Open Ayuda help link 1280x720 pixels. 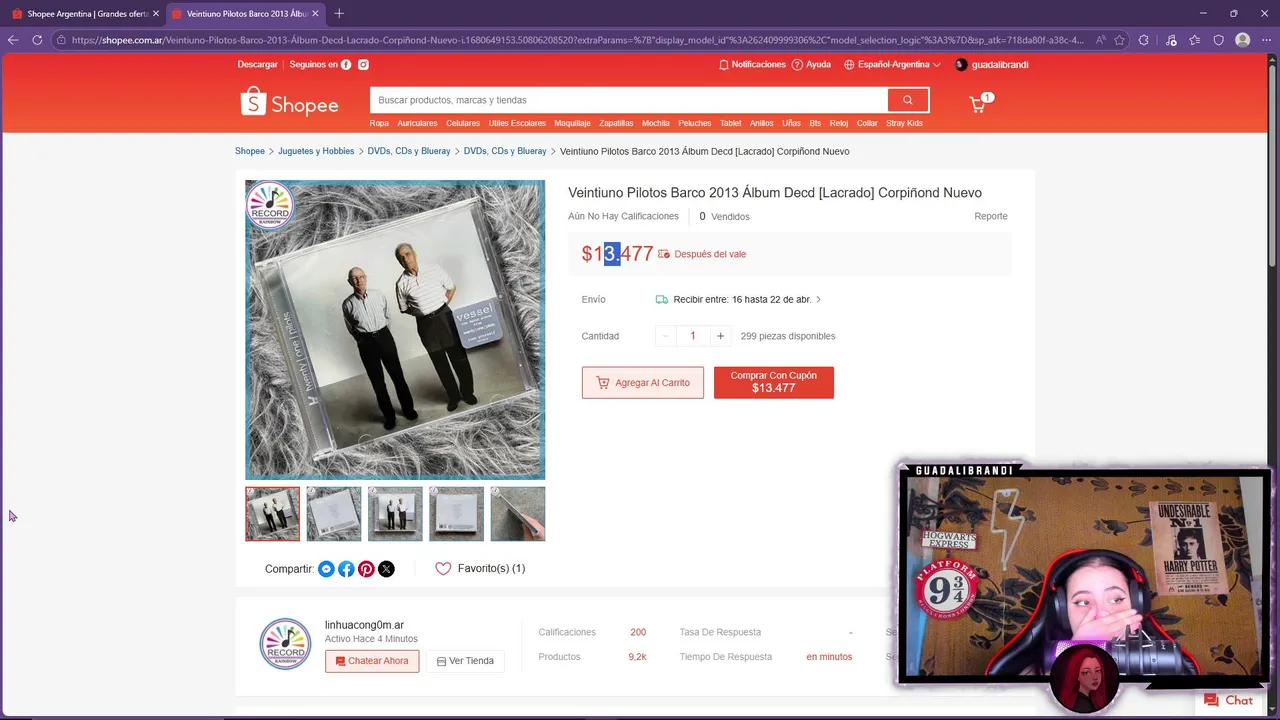coord(811,64)
